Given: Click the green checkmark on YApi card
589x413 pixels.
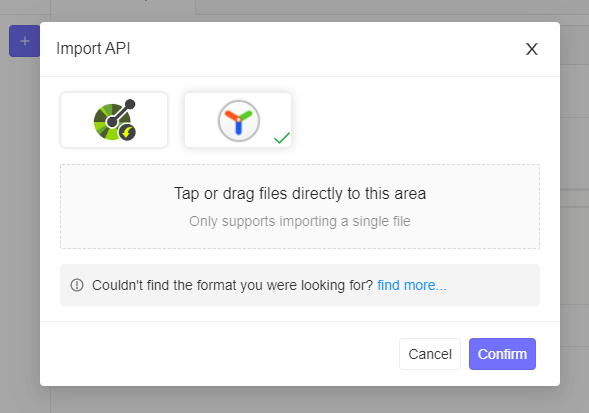Looking at the screenshot, I should (x=282, y=138).
